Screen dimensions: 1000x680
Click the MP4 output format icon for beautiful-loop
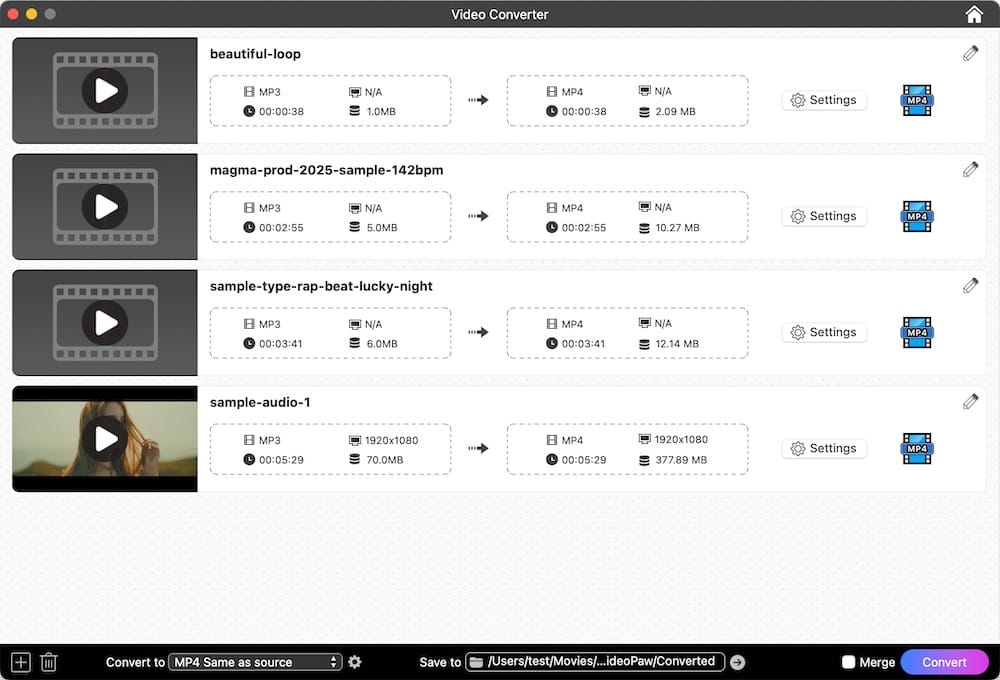pyautogui.click(x=916, y=100)
